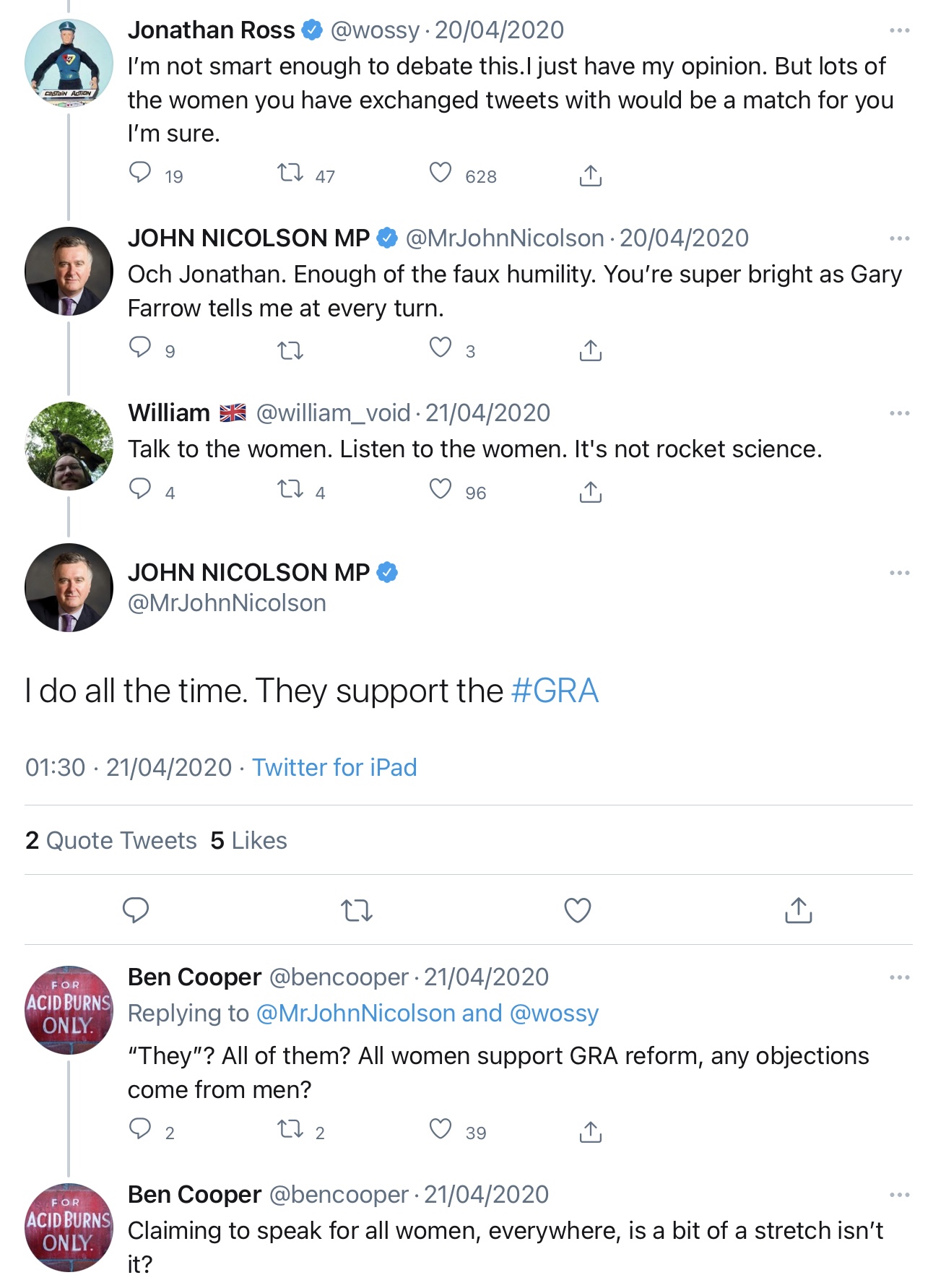The width and height of the screenshot is (946, 1288).
Task: Reply to the main John Nicolson tweet
Action: pyautogui.click(x=136, y=910)
